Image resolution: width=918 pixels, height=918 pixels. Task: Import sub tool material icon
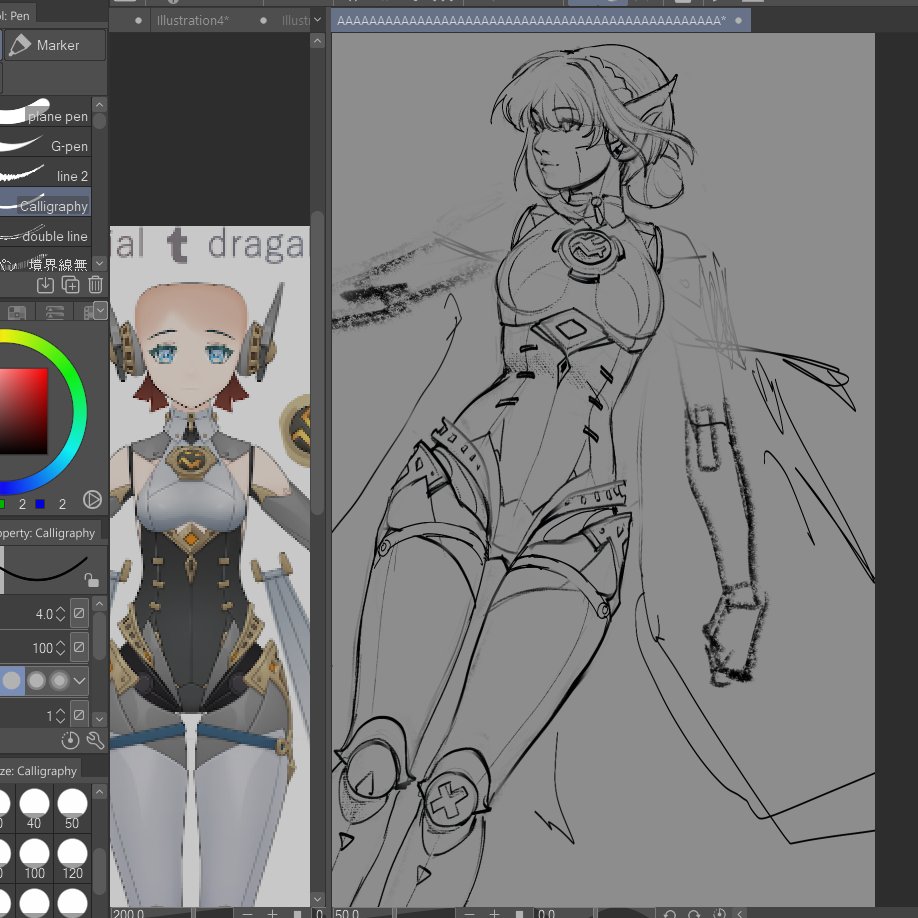click(45, 285)
